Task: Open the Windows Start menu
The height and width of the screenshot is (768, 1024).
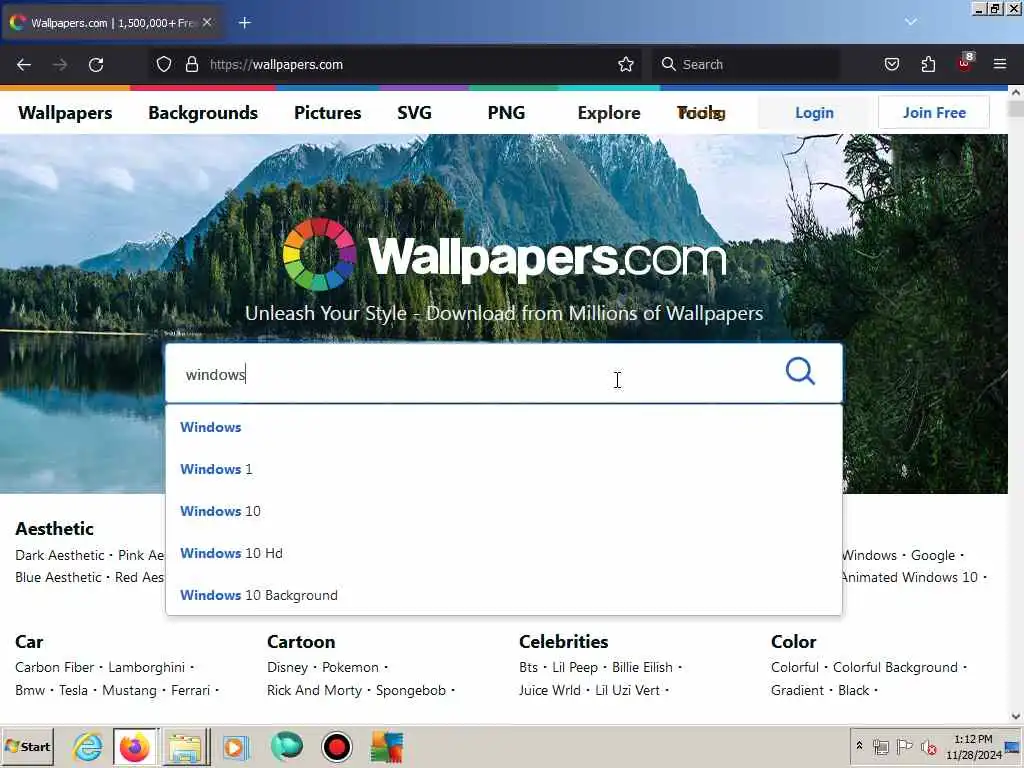Action: coord(27,746)
